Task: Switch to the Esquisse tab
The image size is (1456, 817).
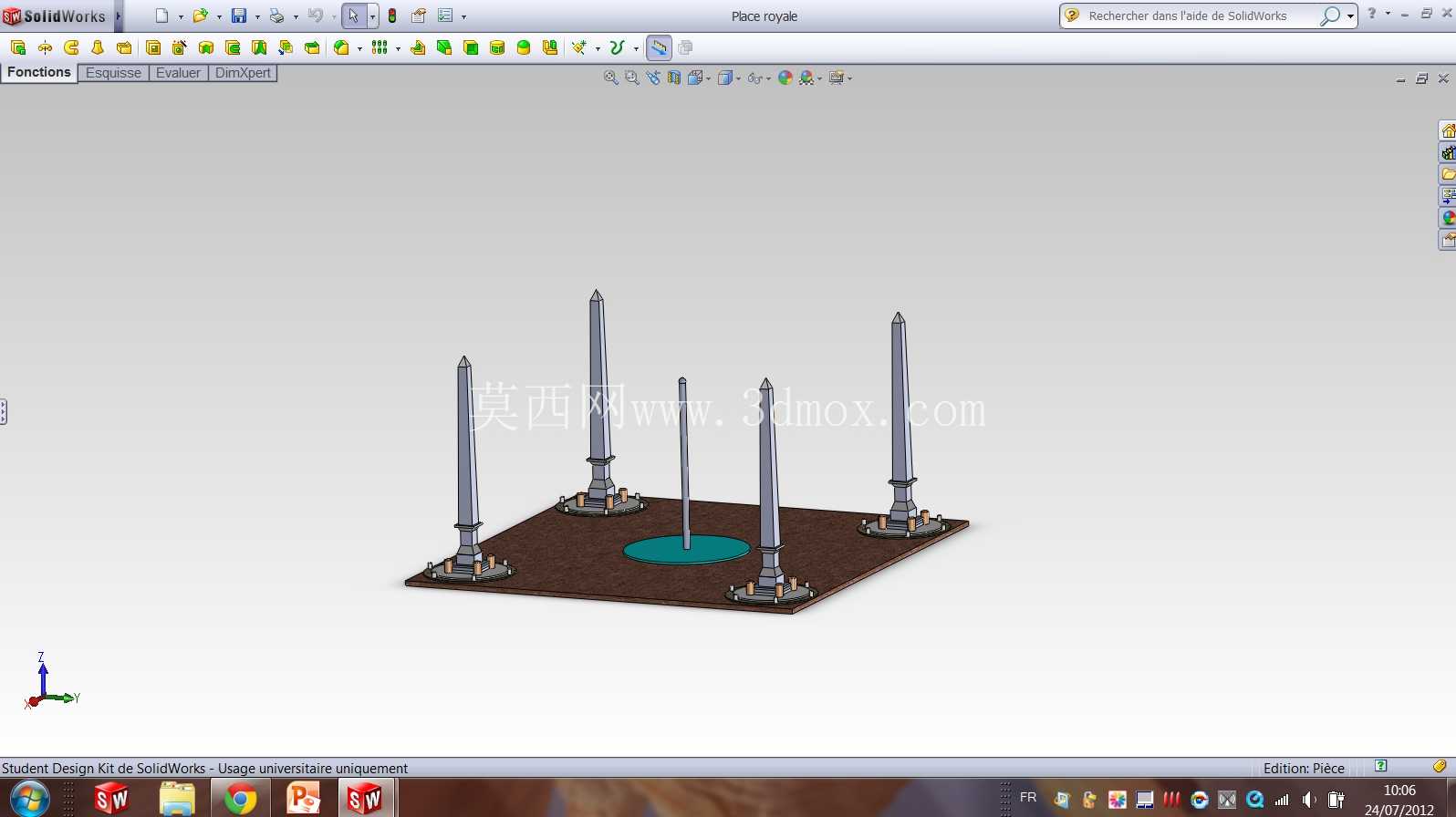Action: coord(113,73)
